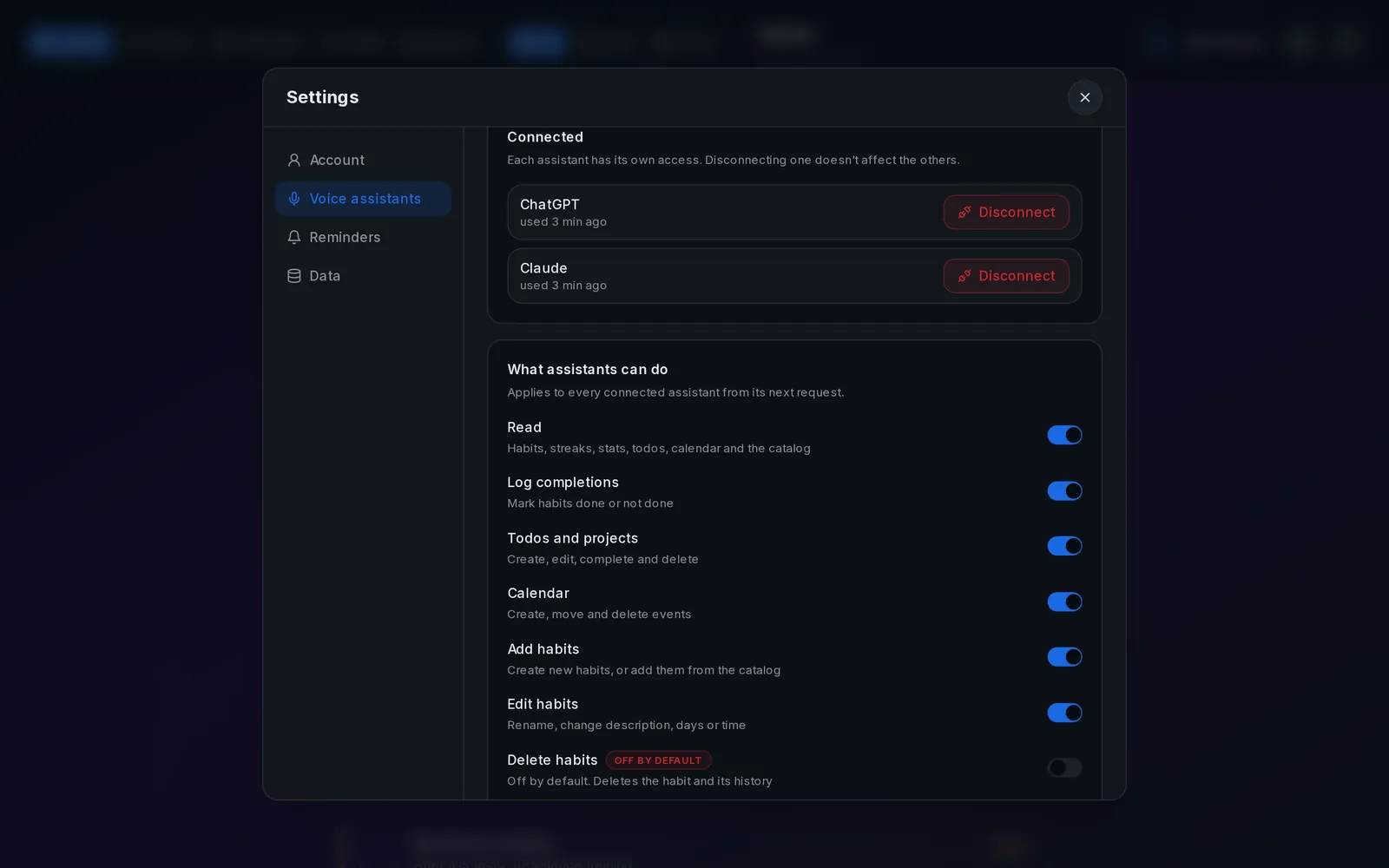Disconnect the Claude assistant

[x=1006, y=276]
